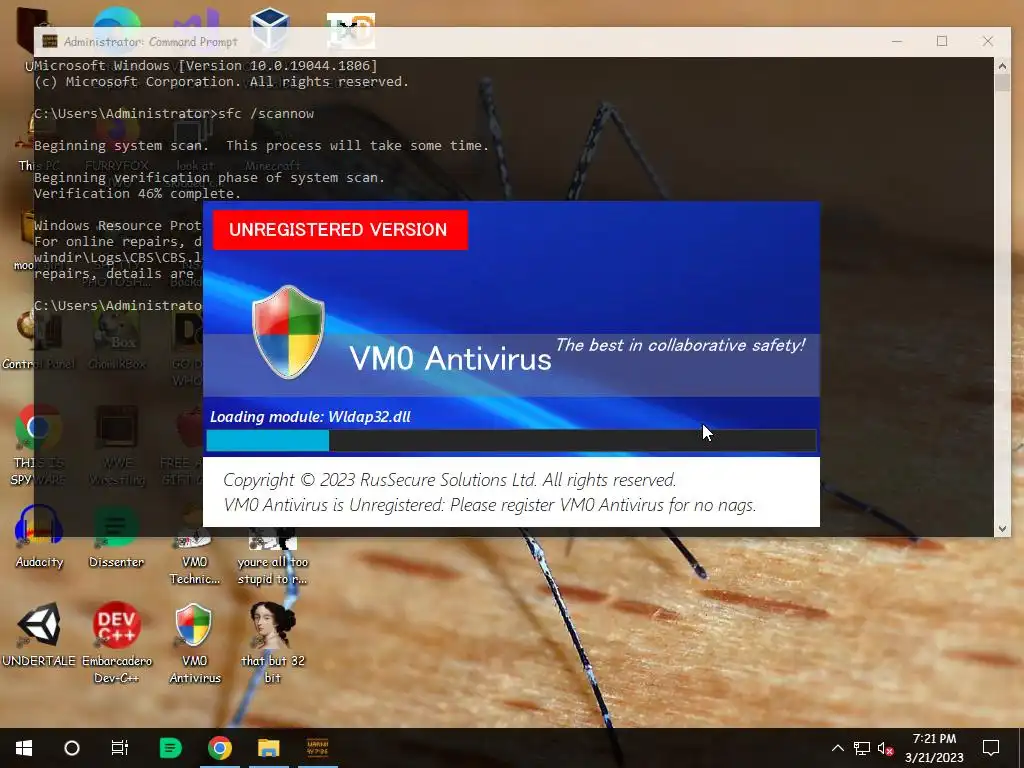
Task: Activate Command Prompt taskbar button
Action: (317, 748)
